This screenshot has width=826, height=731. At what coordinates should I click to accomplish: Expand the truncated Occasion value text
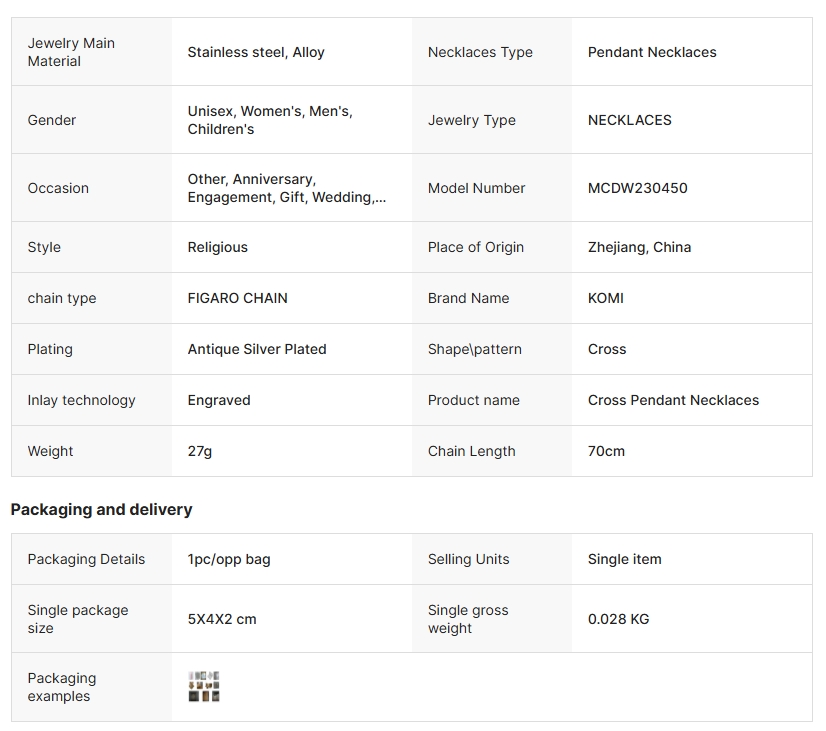286,188
